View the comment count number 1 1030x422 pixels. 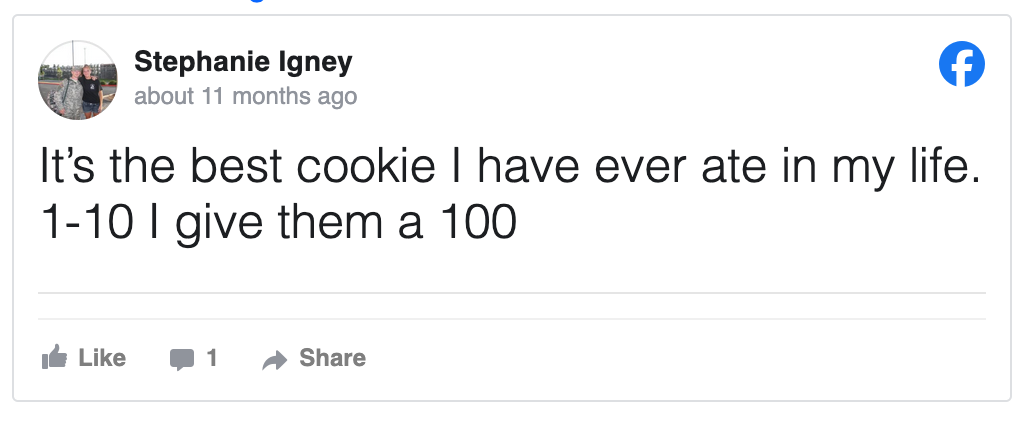pos(211,358)
